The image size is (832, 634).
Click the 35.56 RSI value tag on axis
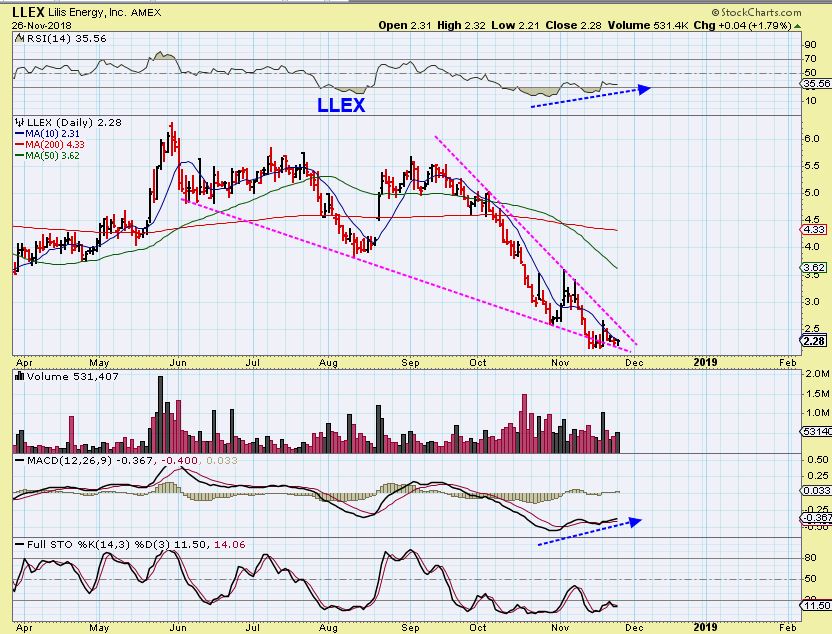pos(816,83)
